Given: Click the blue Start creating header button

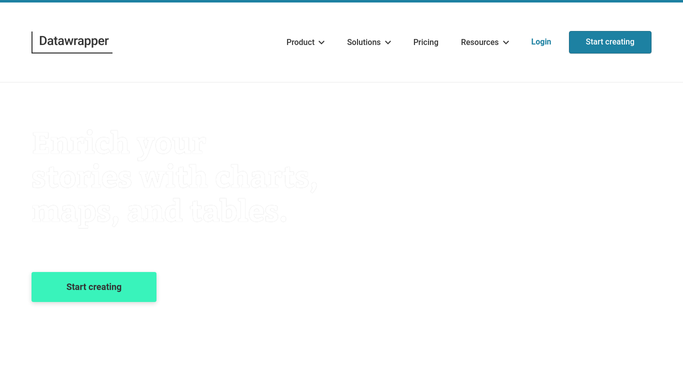Looking at the screenshot, I should tap(610, 42).
